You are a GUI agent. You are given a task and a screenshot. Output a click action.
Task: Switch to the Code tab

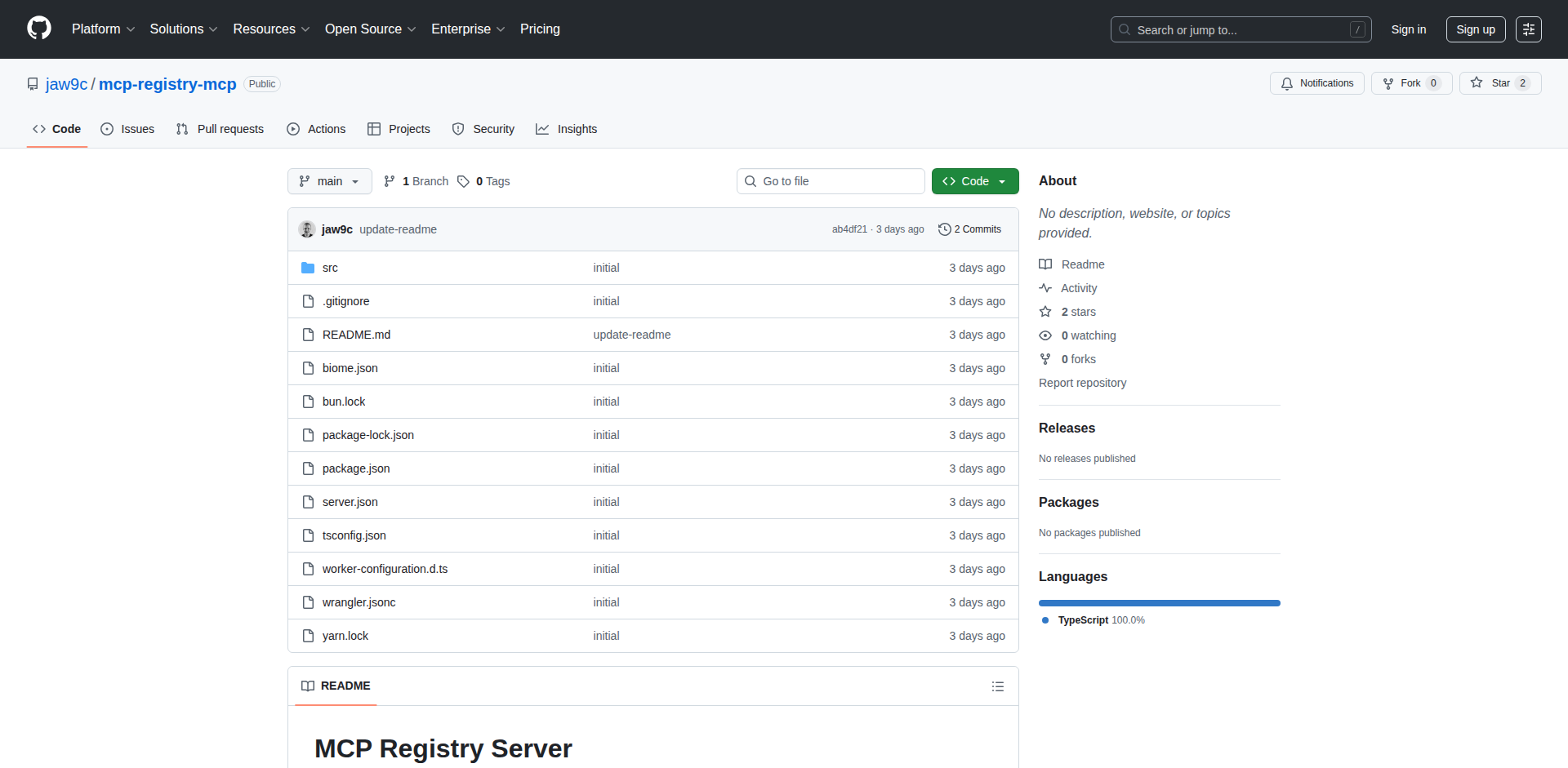[x=56, y=129]
